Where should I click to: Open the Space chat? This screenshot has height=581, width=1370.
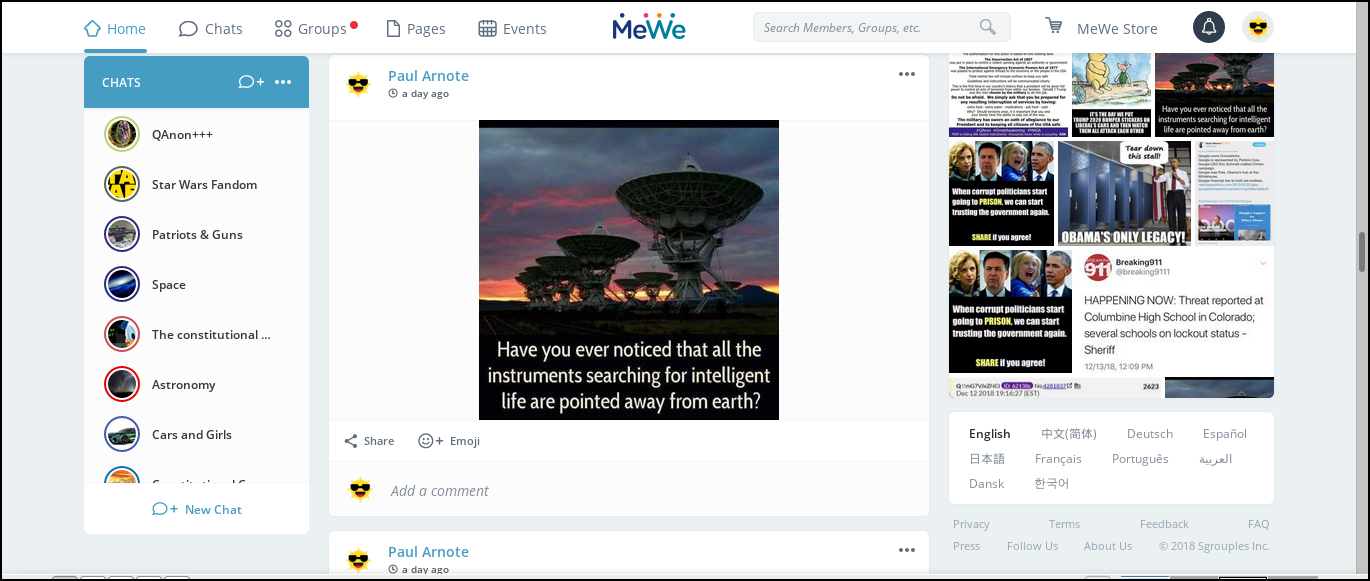[196, 284]
